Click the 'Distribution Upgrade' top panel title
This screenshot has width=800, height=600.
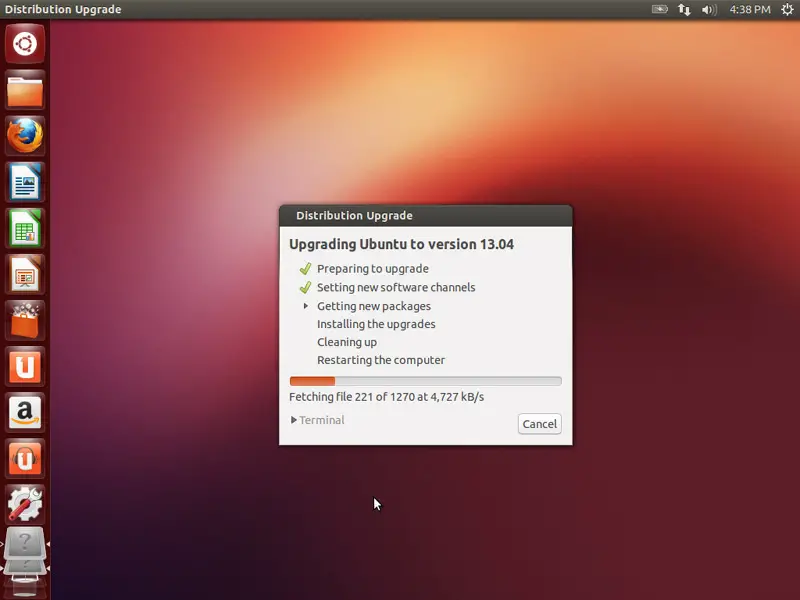pyautogui.click(x=63, y=9)
